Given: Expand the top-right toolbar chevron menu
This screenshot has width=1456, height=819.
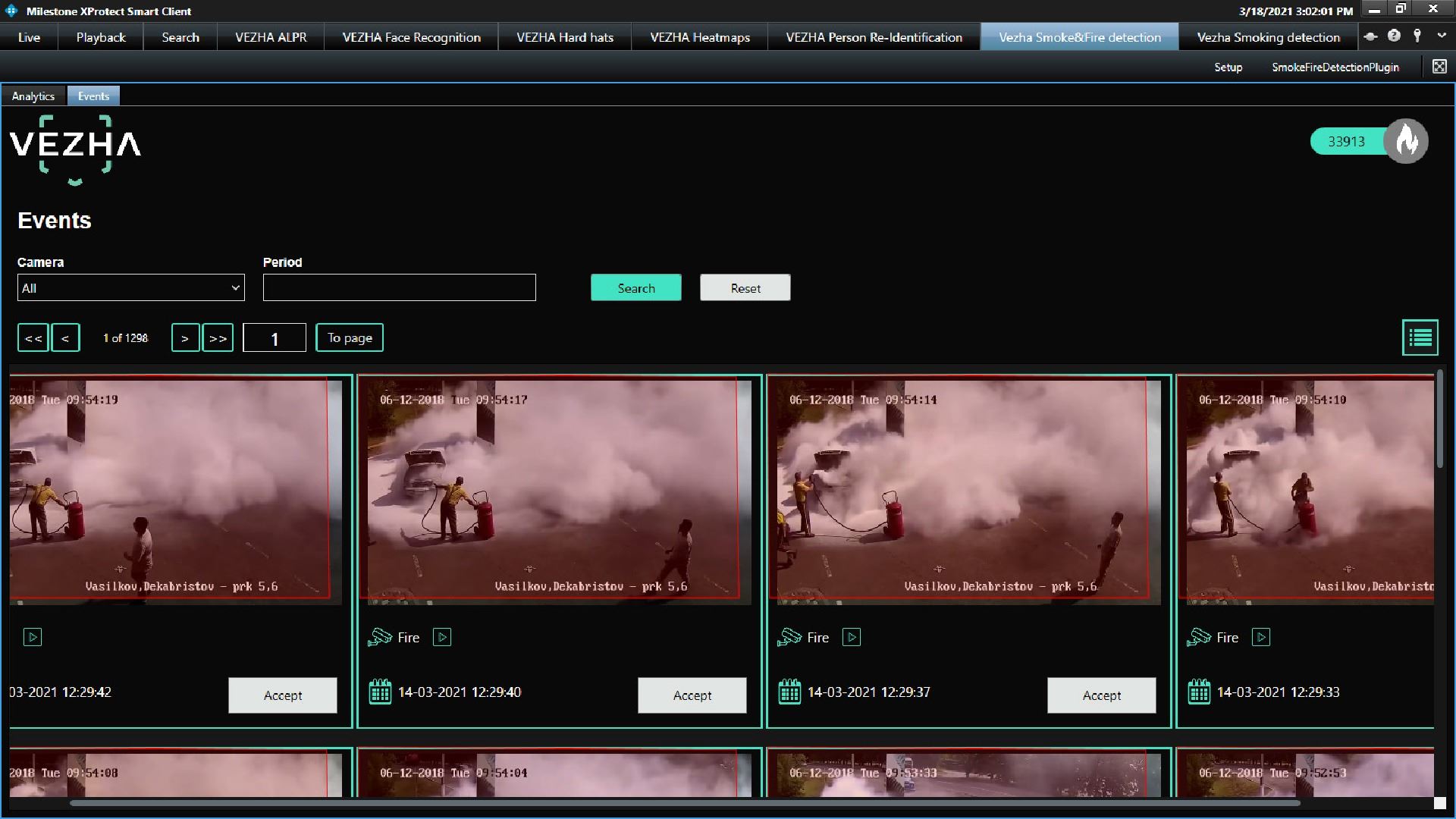Looking at the screenshot, I should tap(1442, 36).
